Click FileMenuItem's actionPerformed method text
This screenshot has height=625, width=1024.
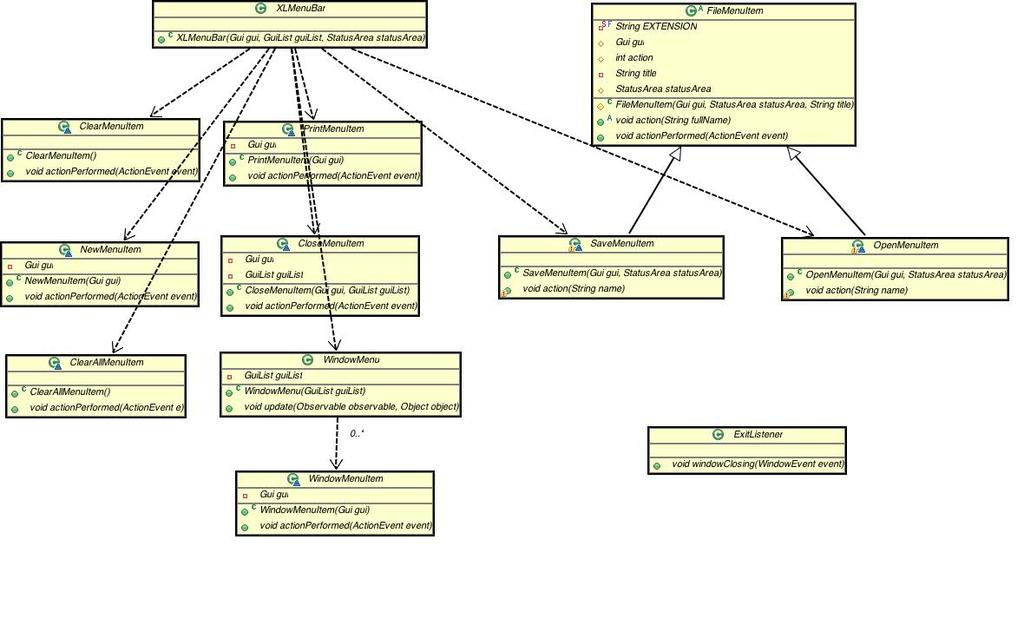coord(701,136)
